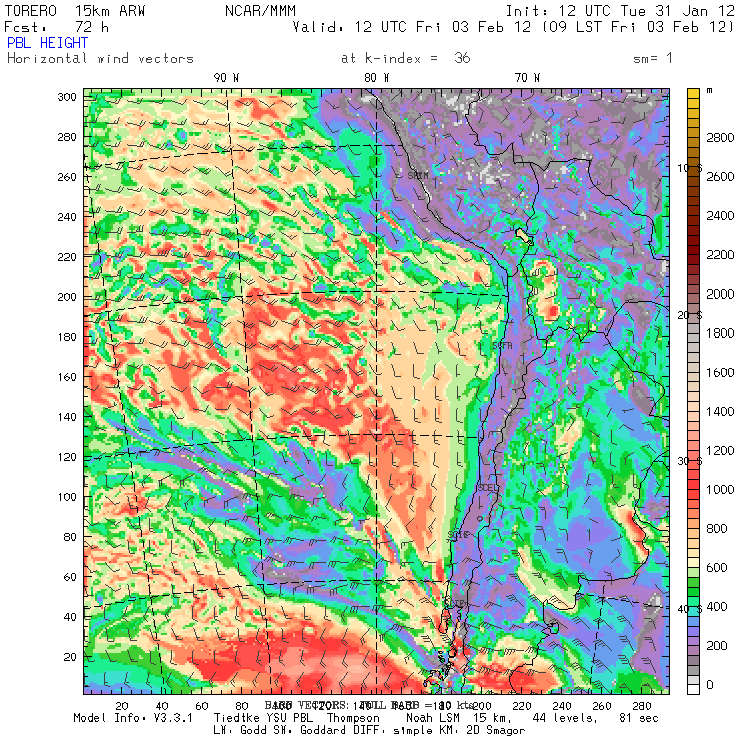
Task: Click the "Horizontal wind vectors" label
Action: point(100,59)
